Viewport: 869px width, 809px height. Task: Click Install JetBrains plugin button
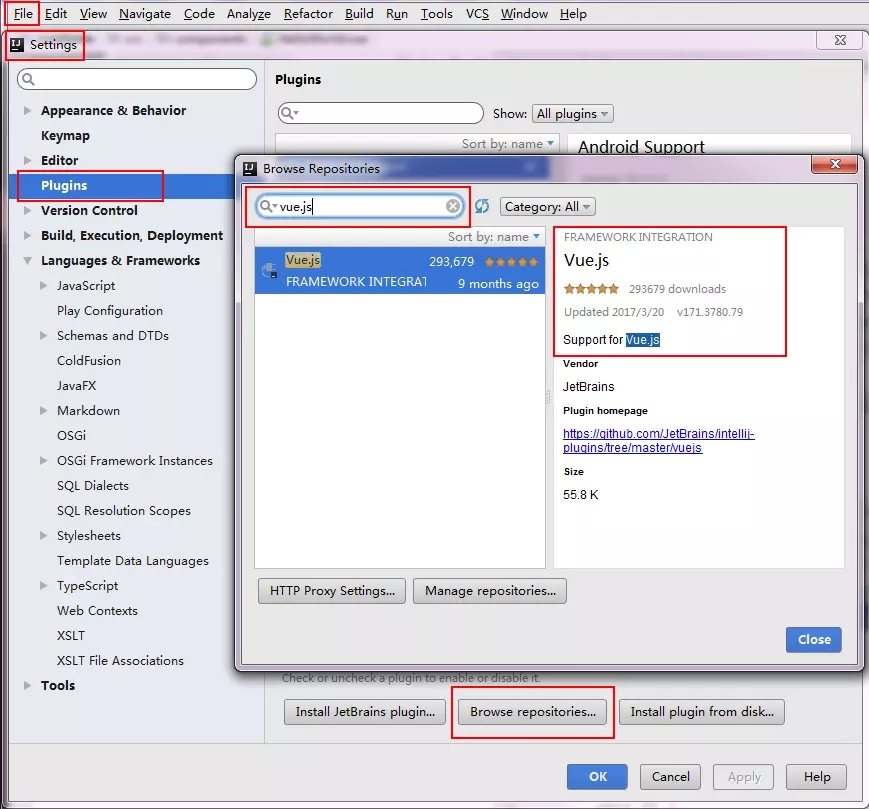click(365, 711)
